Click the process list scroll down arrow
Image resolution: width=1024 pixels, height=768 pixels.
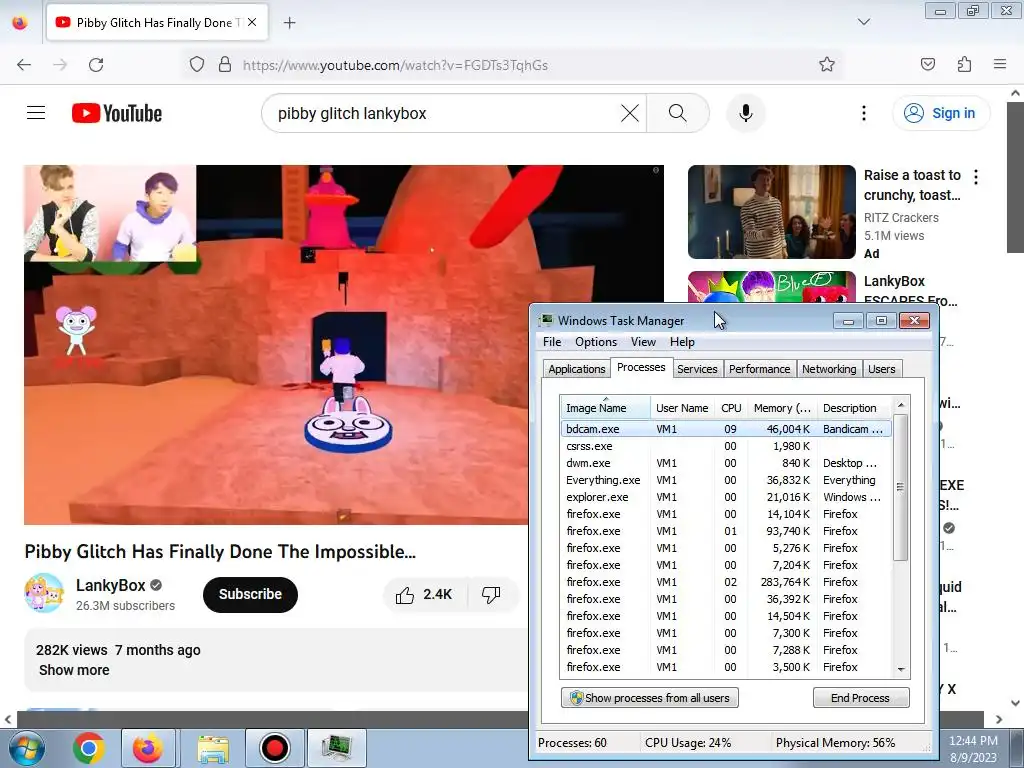901,669
